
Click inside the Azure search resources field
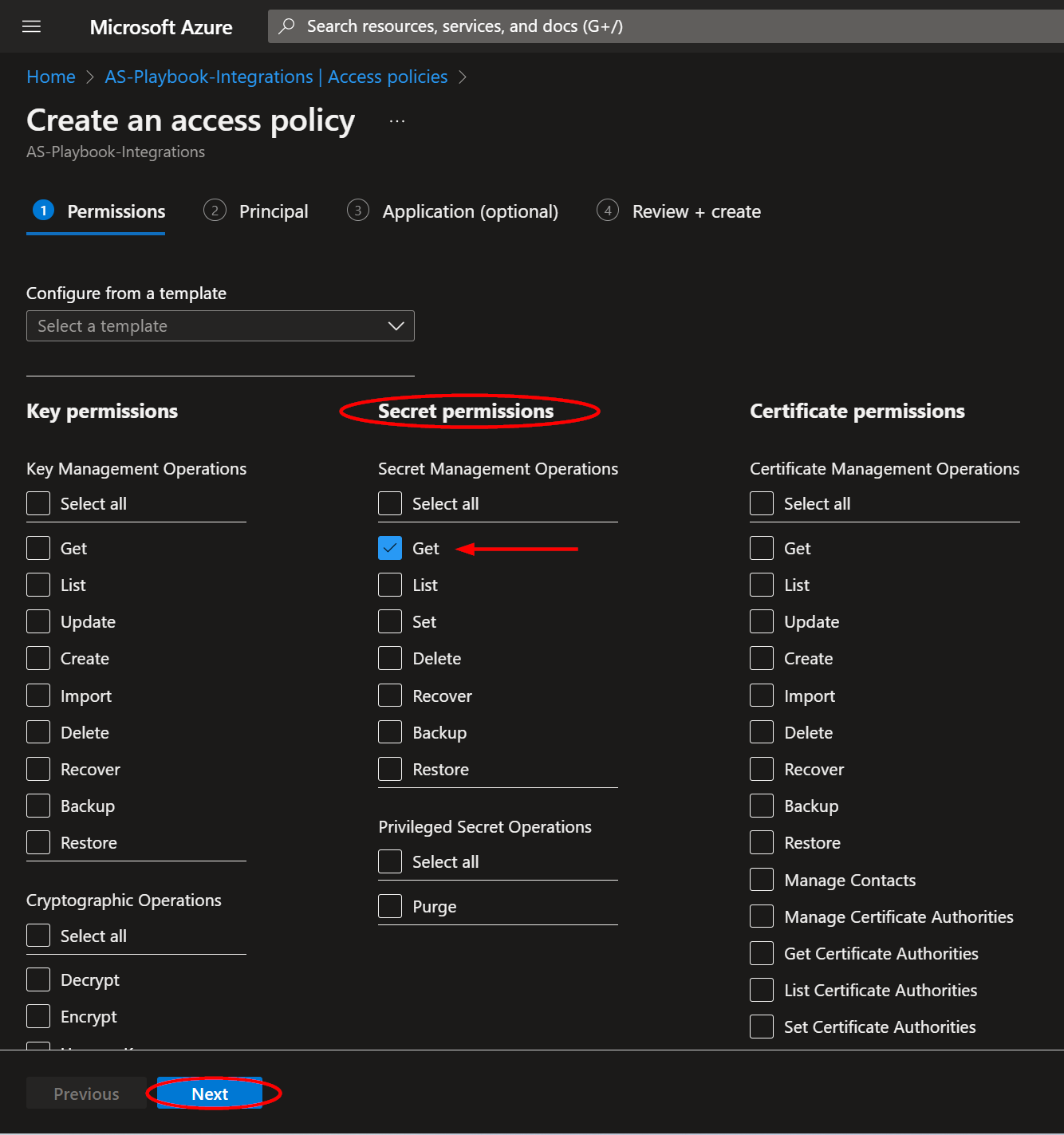tap(666, 26)
